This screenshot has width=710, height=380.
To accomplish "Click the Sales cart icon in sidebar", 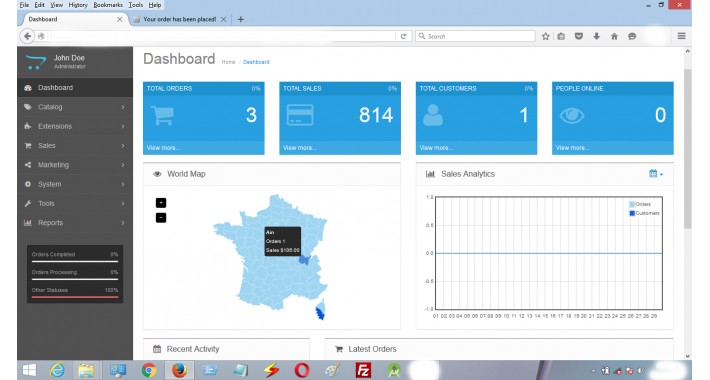I will coord(28,145).
